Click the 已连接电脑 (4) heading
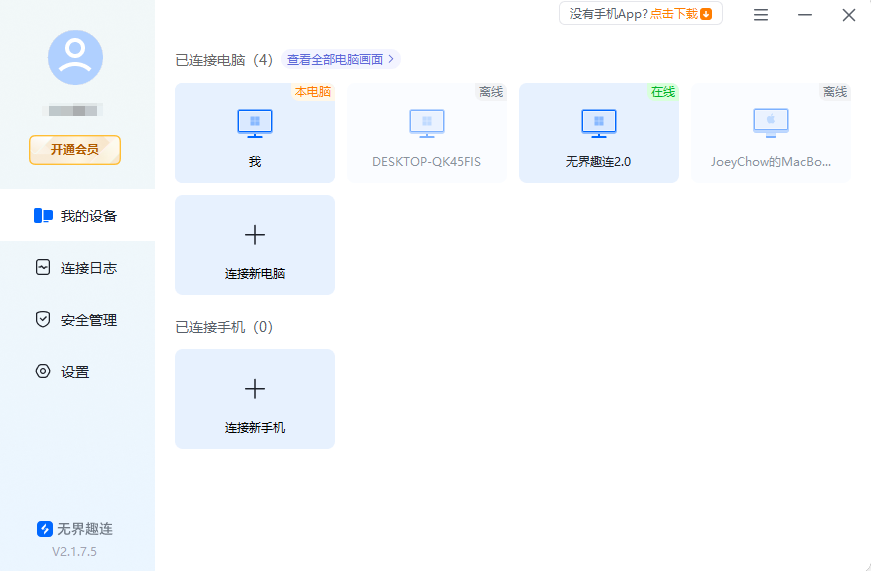871x571 pixels. 224,60
